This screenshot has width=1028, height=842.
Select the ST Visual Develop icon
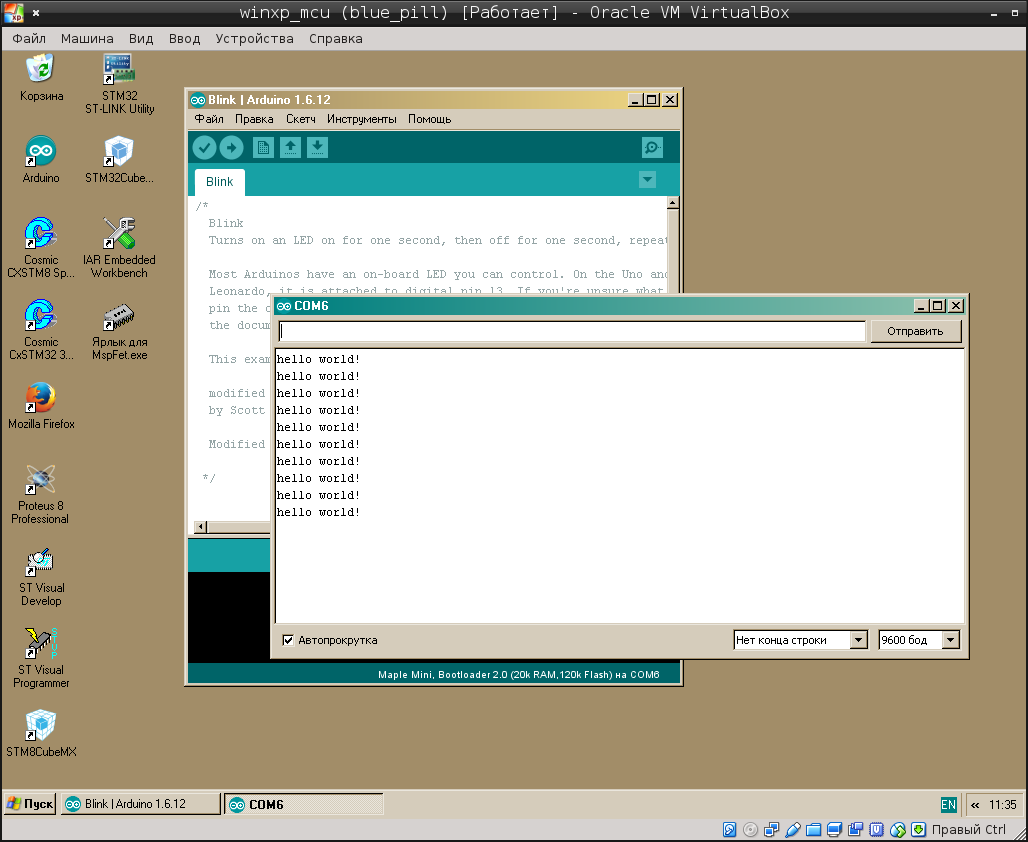pos(41,576)
